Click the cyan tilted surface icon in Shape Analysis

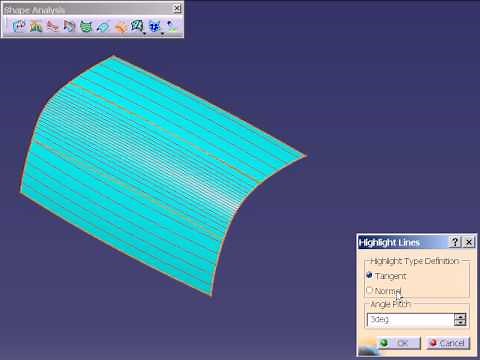[x=103, y=26]
